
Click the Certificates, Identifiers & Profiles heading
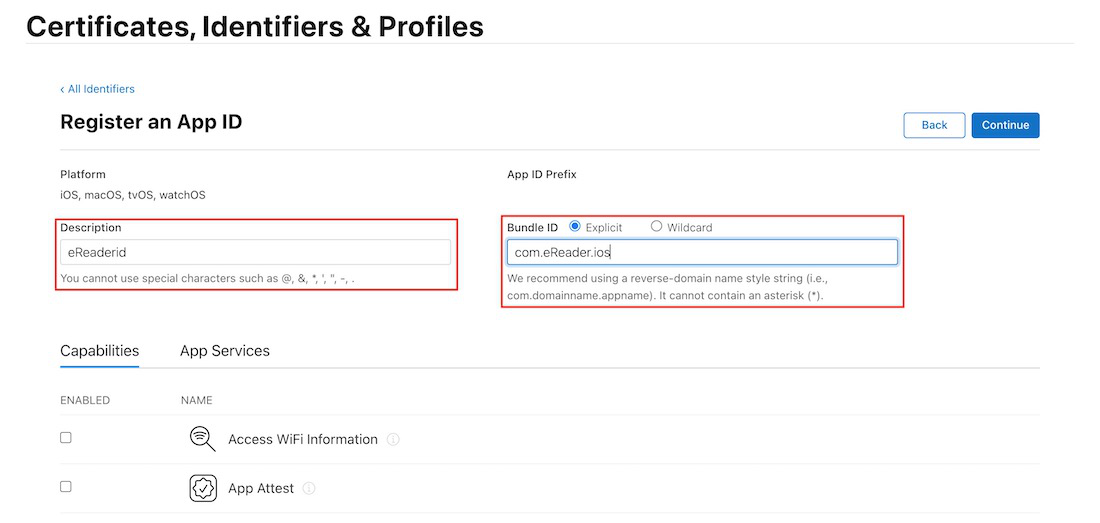pos(255,27)
